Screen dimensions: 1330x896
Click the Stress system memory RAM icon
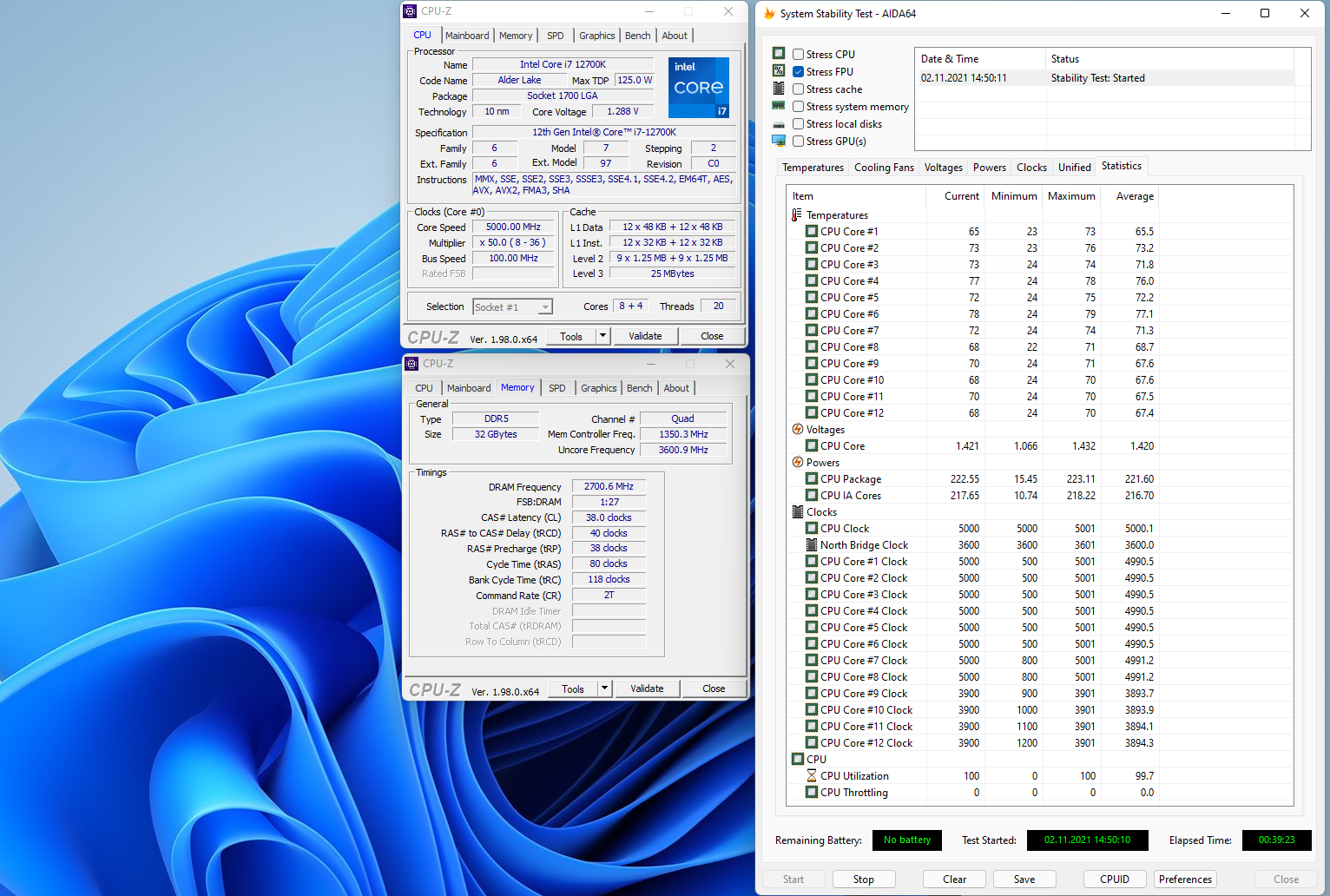(x=779, y=106)
